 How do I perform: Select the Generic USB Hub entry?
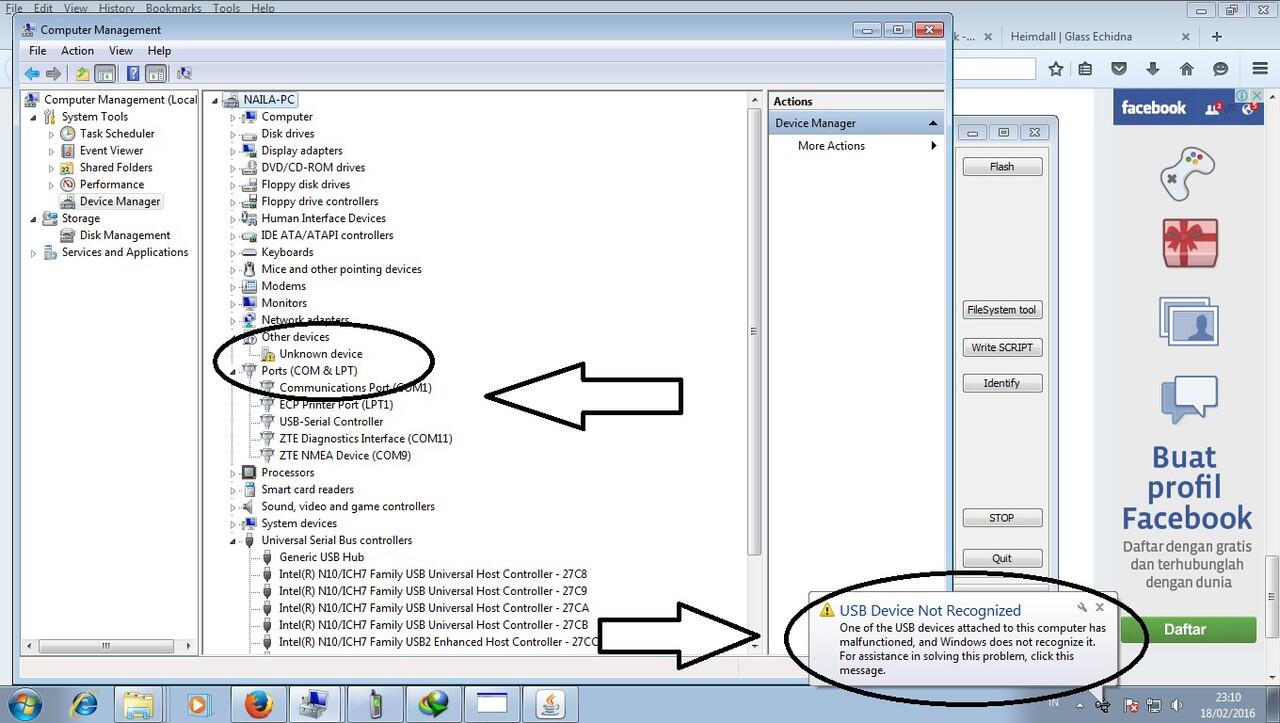321,558
